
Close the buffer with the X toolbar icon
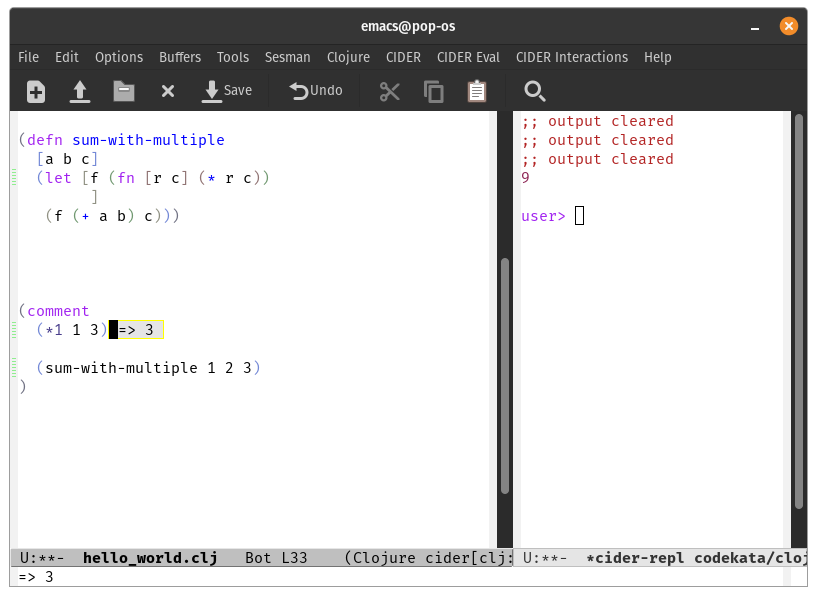[x=168, y=92]
